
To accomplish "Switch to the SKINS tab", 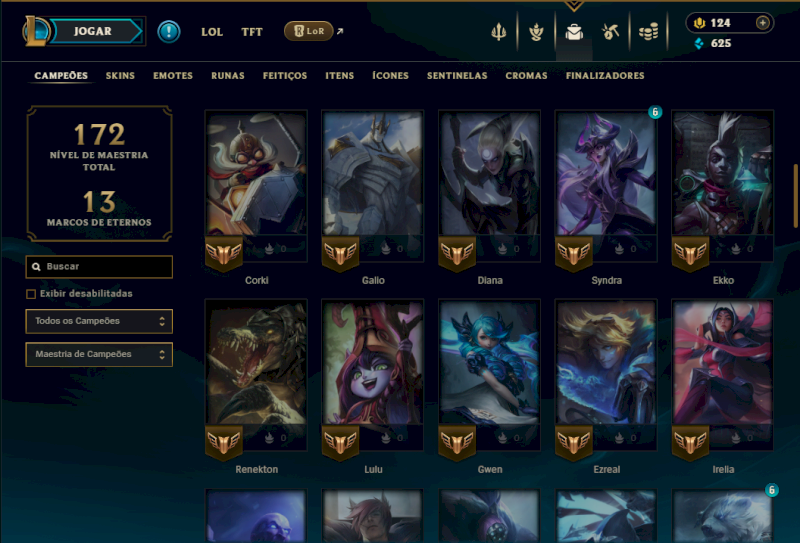I will 120,76.
